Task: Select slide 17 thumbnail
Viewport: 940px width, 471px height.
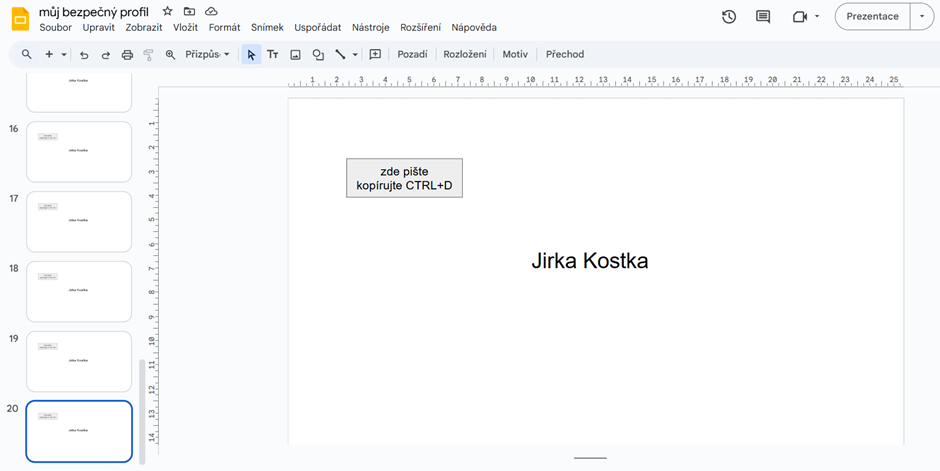Action: point(79,221)
